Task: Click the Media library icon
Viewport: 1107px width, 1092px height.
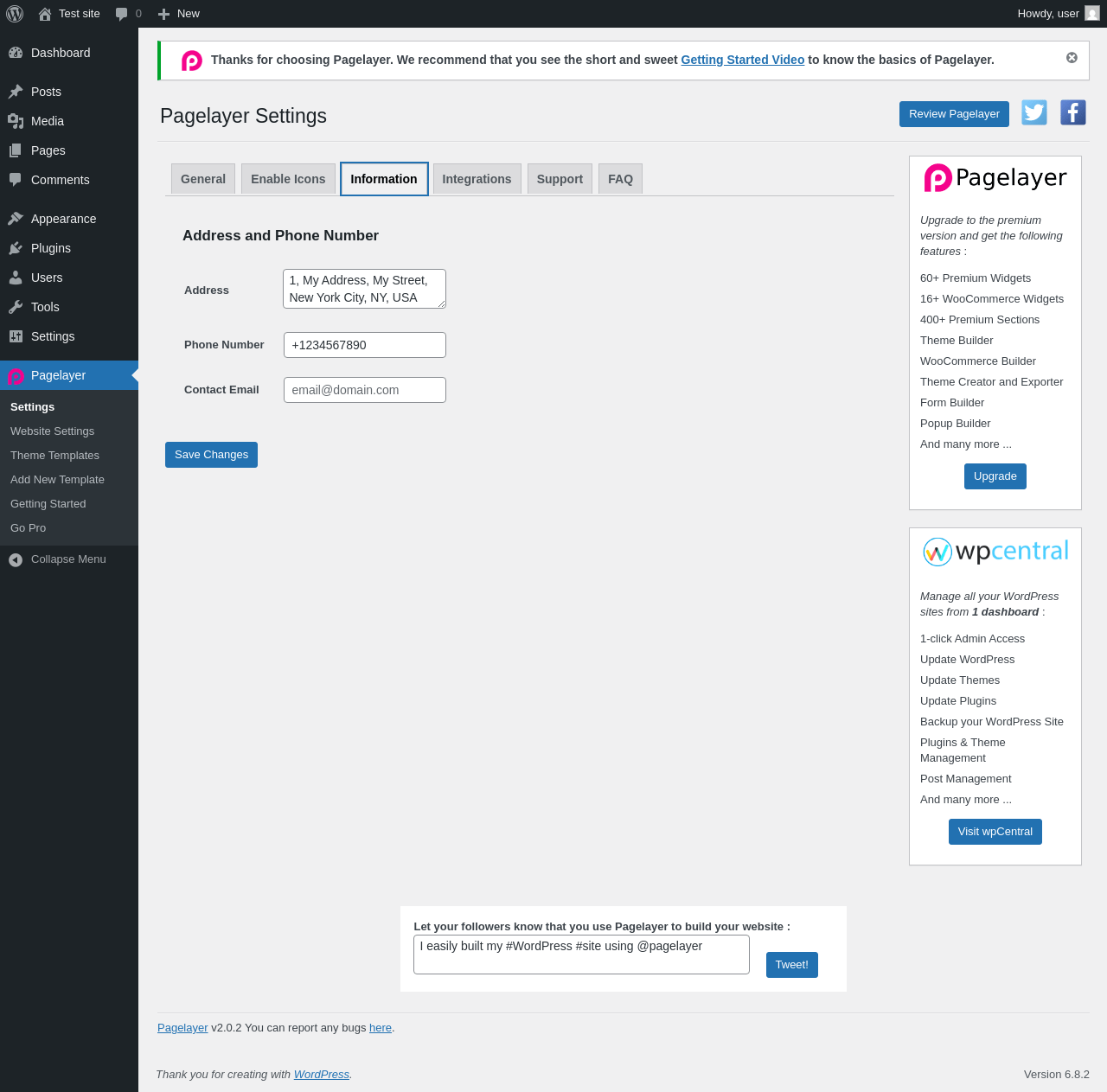Action: 16,121
